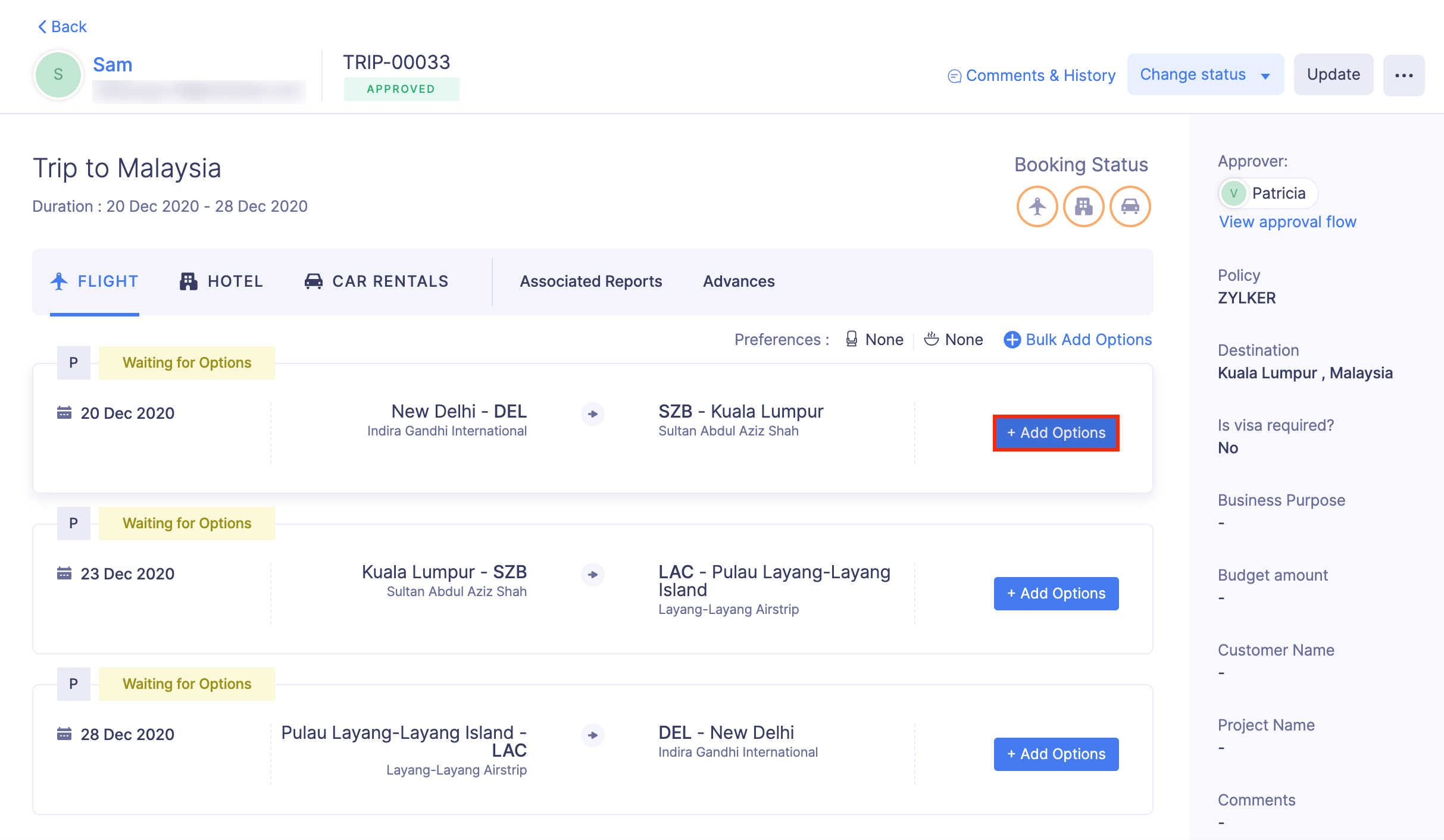The height and width of the screenshot is (840, 1444).
Task: Click the hotel booking status icon
Action: tap(1083, 206)
